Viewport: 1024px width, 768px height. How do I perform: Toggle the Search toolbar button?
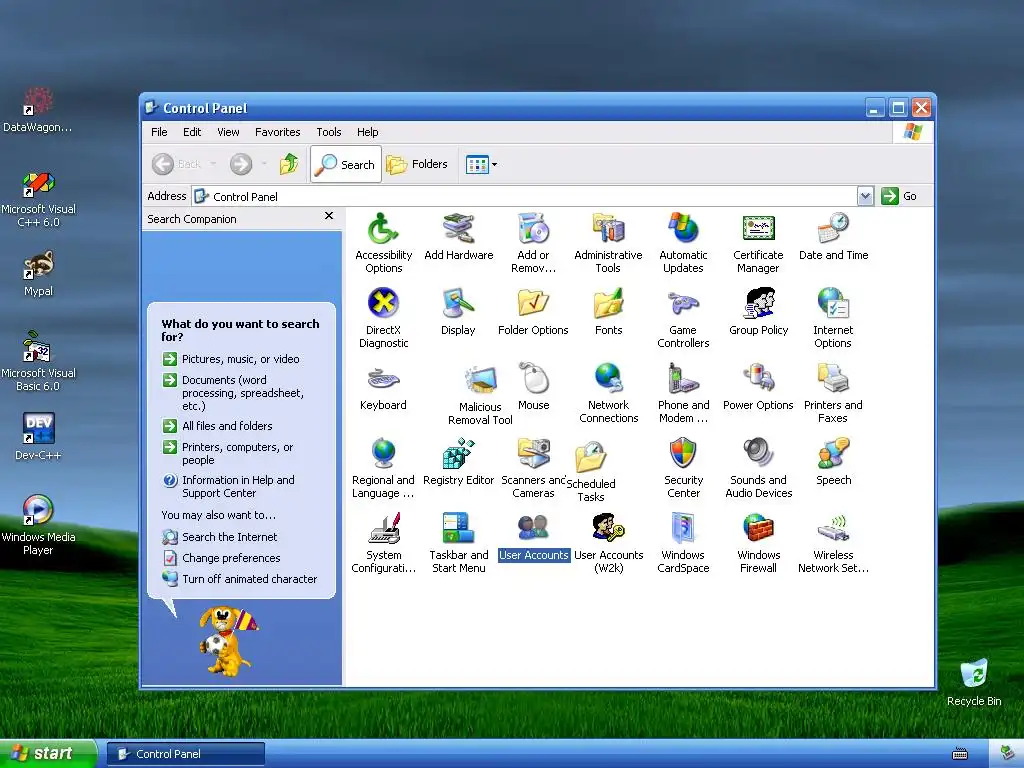coord(346,165)
